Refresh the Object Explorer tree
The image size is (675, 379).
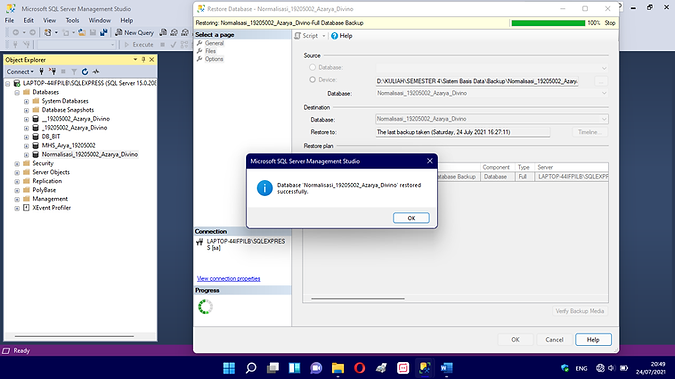[x=85, y=71]
